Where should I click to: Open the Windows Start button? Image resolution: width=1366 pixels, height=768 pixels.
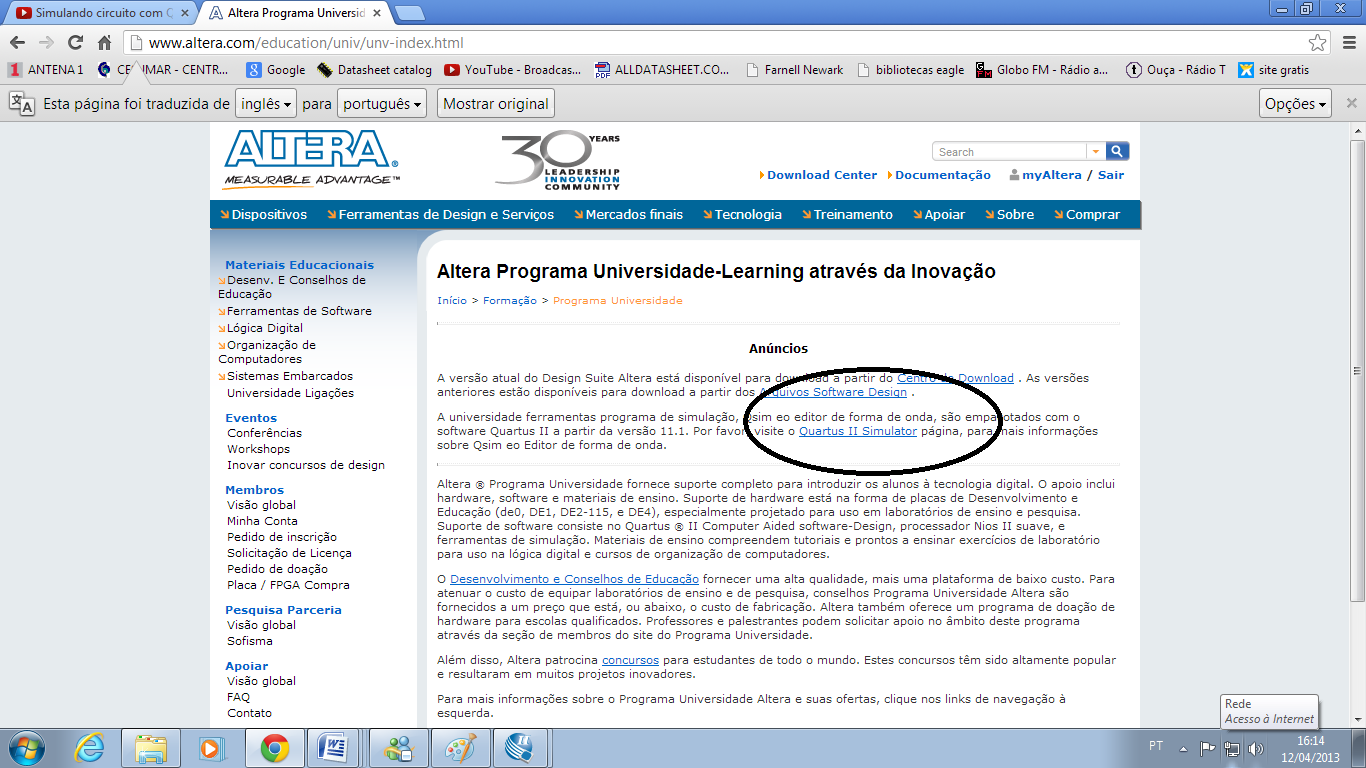point(26,747)
